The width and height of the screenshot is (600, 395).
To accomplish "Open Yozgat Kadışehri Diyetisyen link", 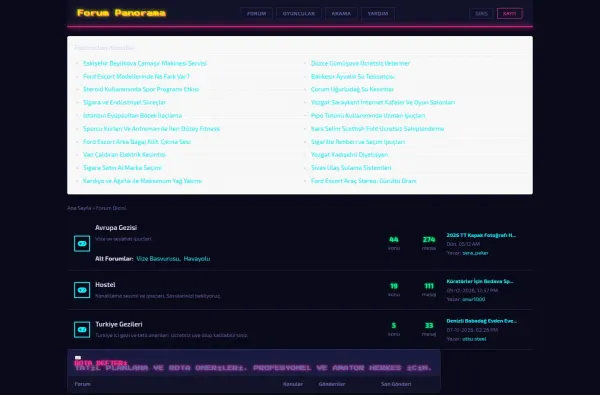I will click(x=349, y=155).
